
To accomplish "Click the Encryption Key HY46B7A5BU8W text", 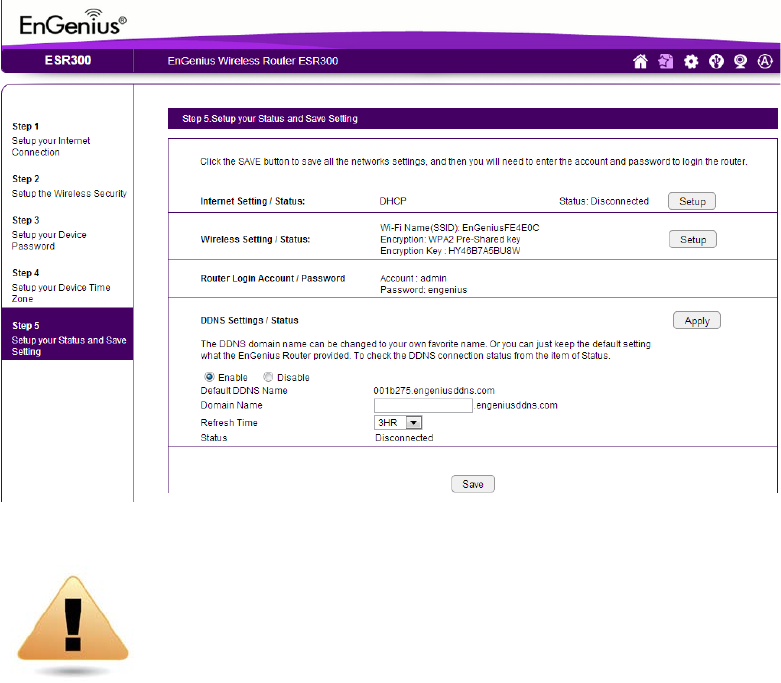I will click(450, 251).
